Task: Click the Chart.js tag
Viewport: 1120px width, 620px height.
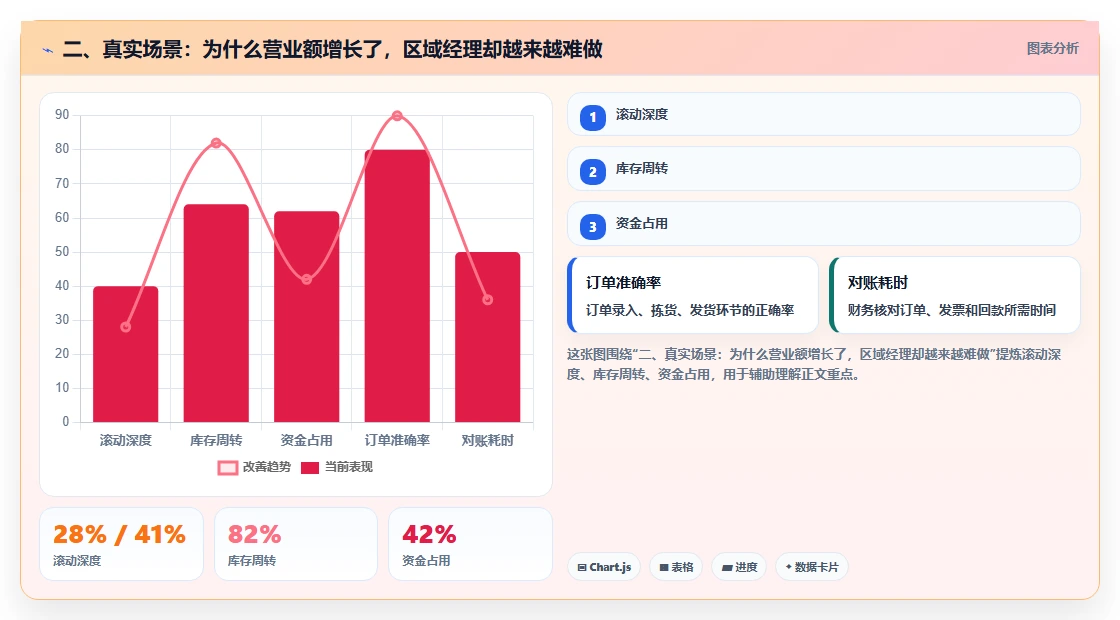Action: click(x=604, y=567)
